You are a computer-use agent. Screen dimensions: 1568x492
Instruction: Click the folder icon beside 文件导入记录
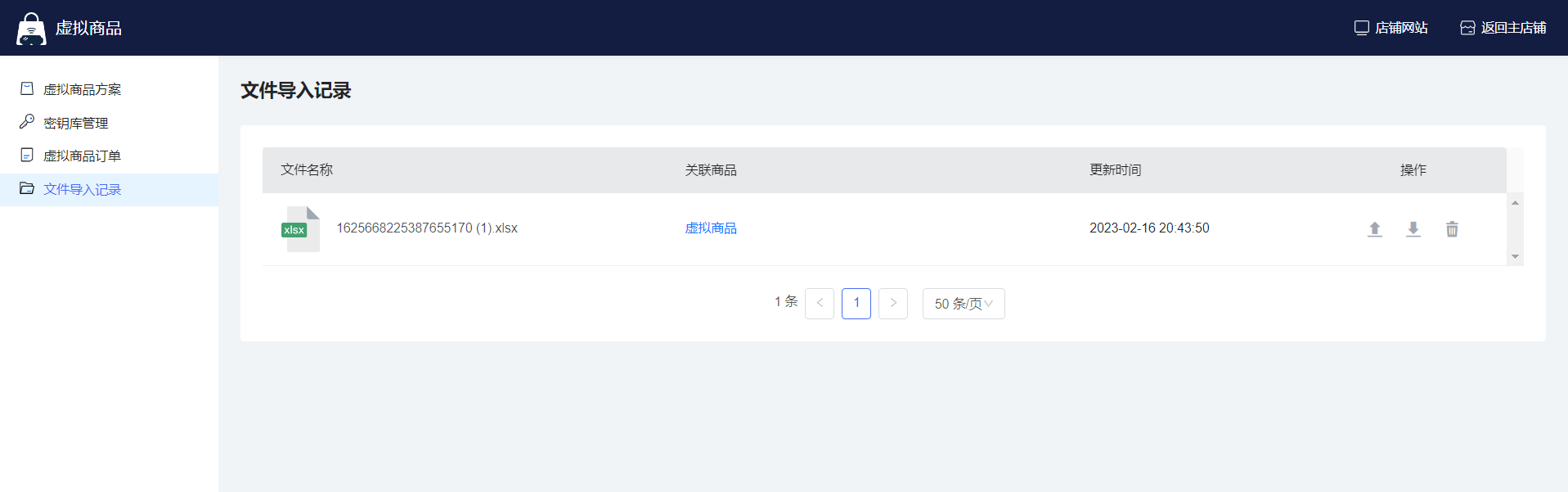click(x=27, y=188)
